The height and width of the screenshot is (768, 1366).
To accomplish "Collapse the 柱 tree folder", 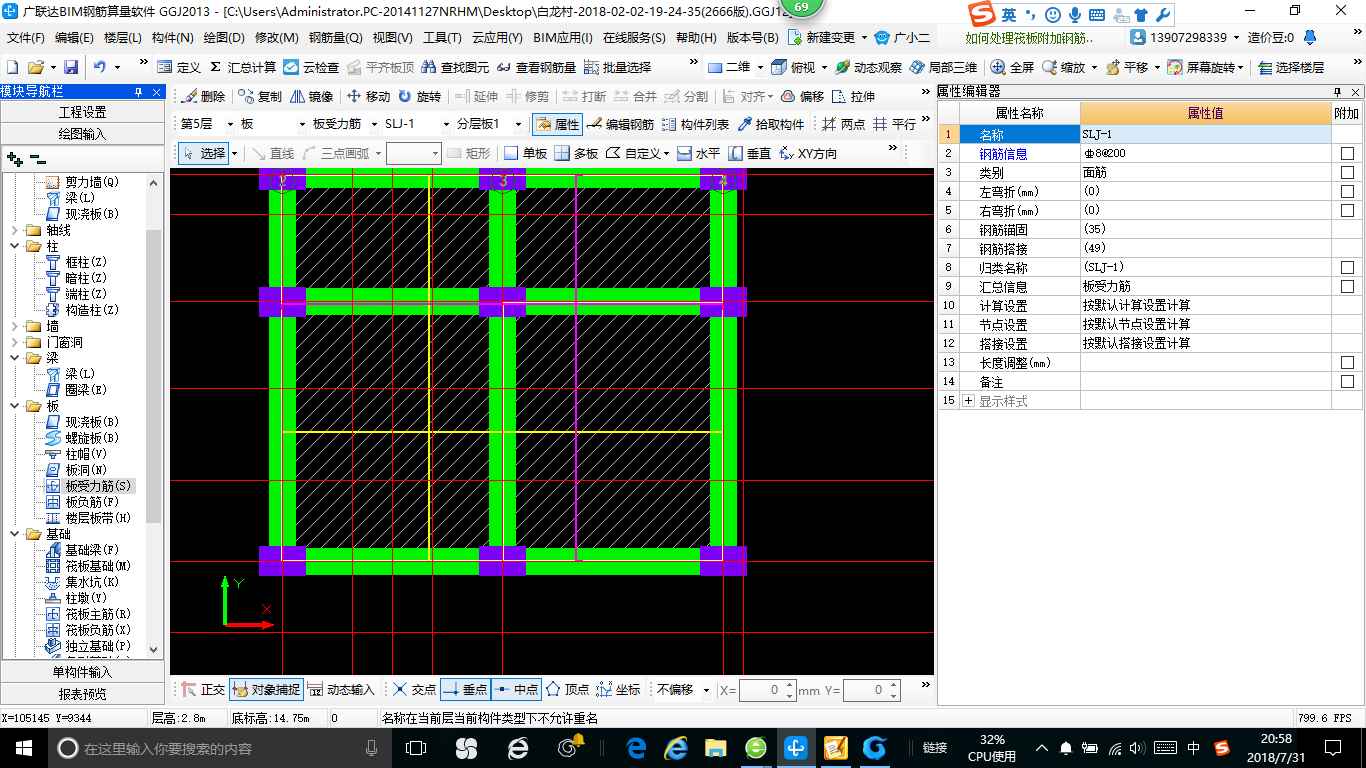I will tap(15, 246).
